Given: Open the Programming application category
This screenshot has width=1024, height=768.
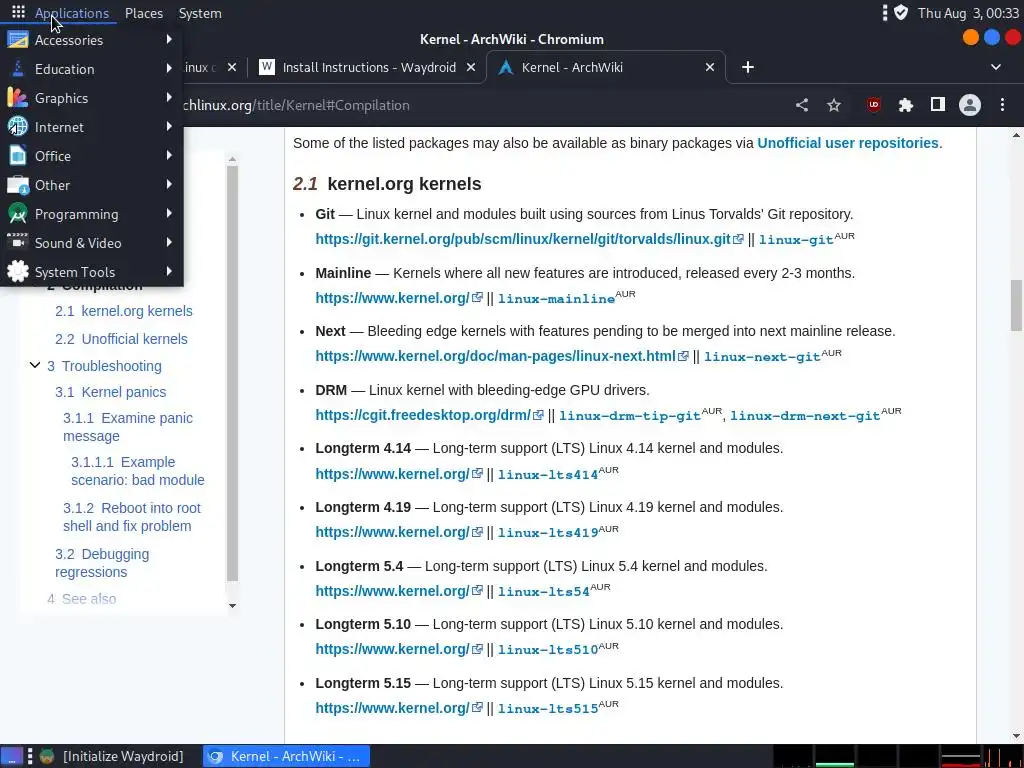Looking at the screenshot, I should (x=91, y=214).
